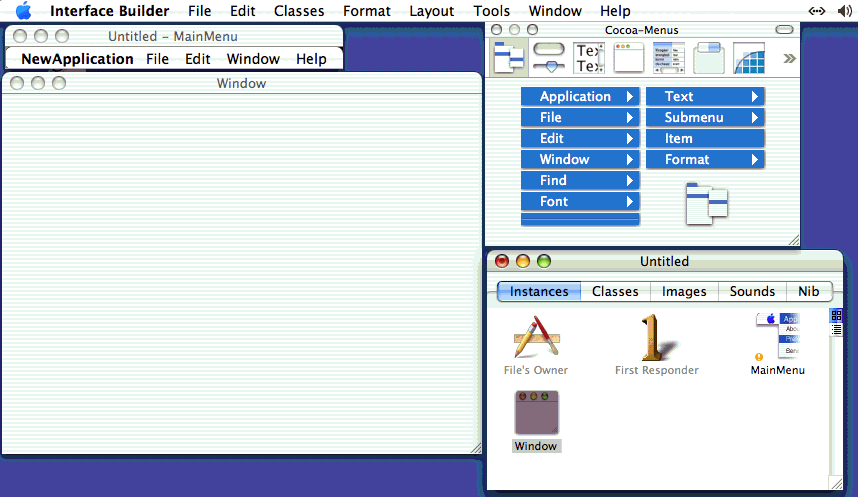Expand the Application menu item arrow in palette
The height and width of the screenshot is (497, 858).
630,97
